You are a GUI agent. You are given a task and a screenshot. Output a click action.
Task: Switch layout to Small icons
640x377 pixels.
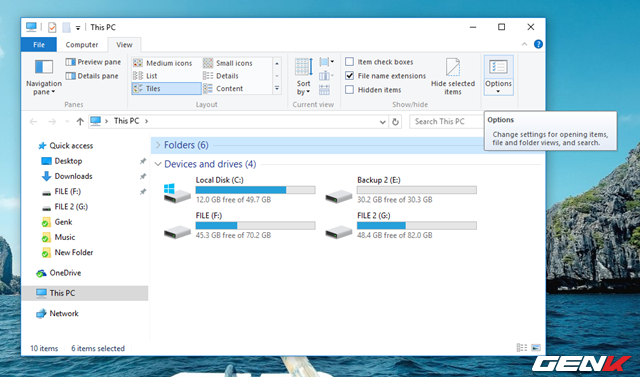click(x=228, y=63)
